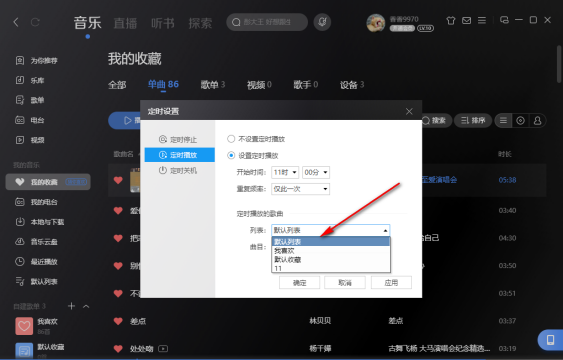The height and width of the screenshot is (360, 563).
Task: Choose 默认收藏 in dropdown list
Action: 331,260
